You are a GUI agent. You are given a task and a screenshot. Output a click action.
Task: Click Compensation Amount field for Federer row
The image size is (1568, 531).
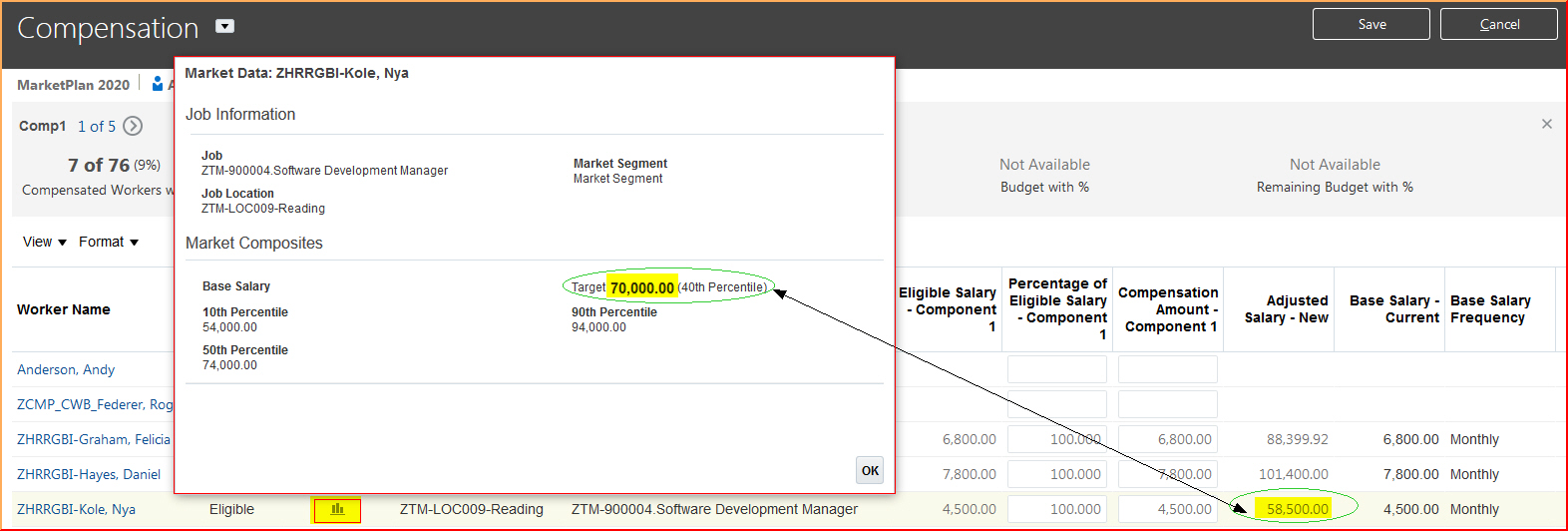pos(1168,404)
